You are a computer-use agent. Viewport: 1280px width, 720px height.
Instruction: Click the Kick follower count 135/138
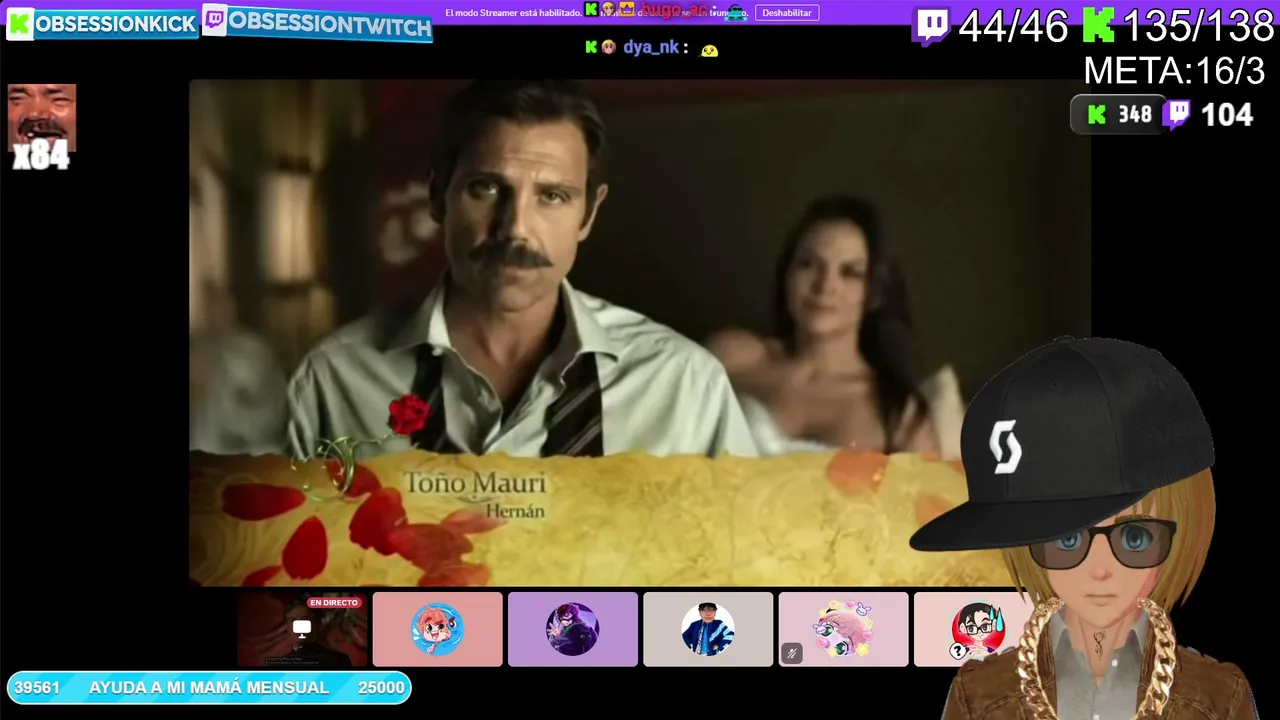click(x=1198, y=27)
